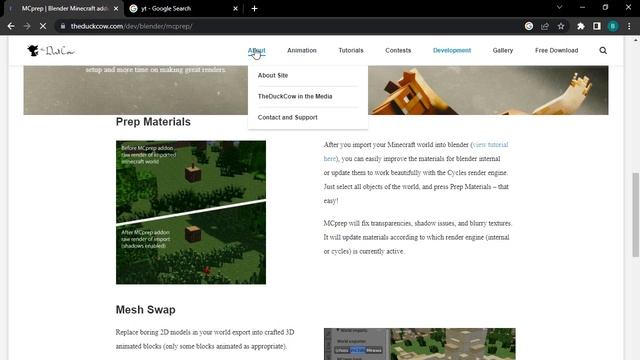Close the MCprep Blender Minecraft tab
Screen dimensions: 640x360
pyautogui.click(x=116, y=8)
